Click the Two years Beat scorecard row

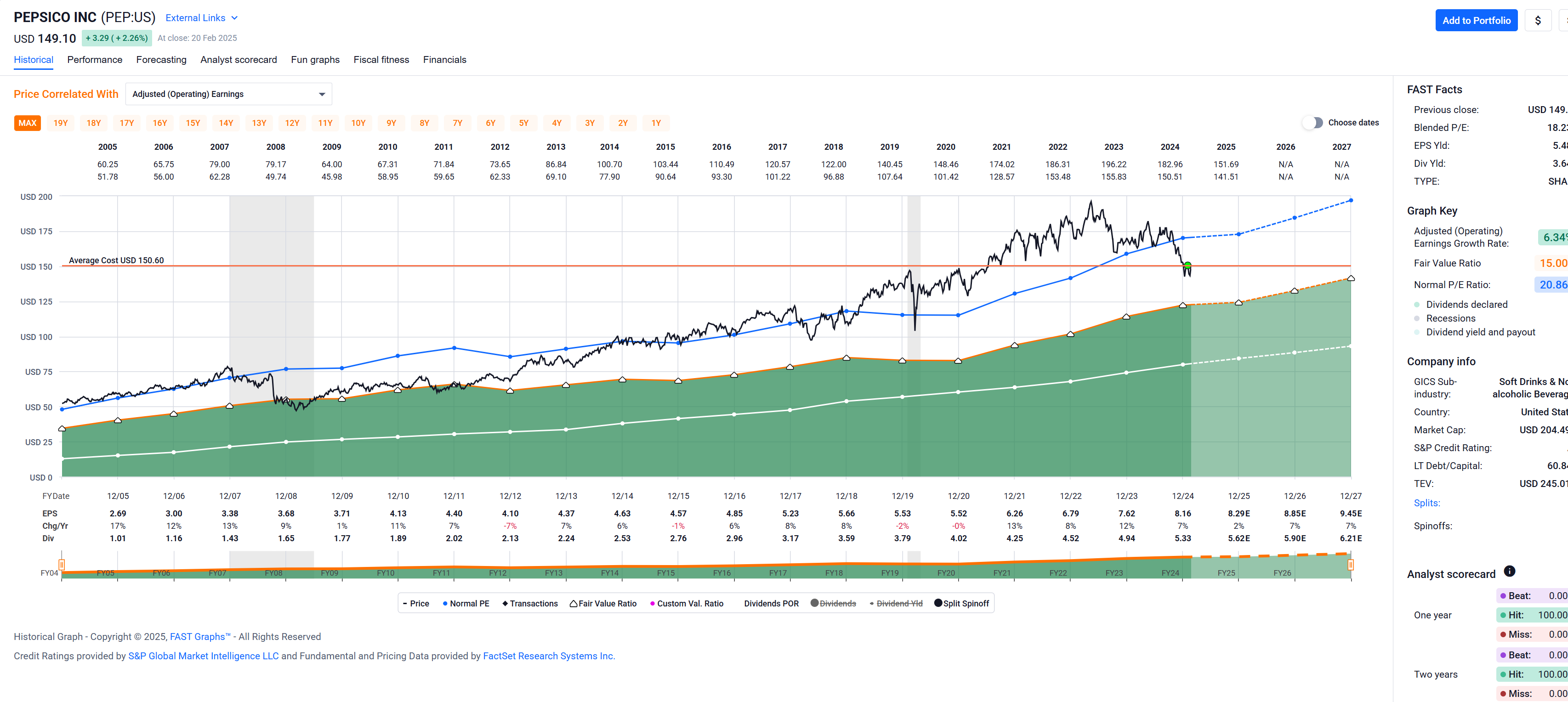[x=1532, y=655]
